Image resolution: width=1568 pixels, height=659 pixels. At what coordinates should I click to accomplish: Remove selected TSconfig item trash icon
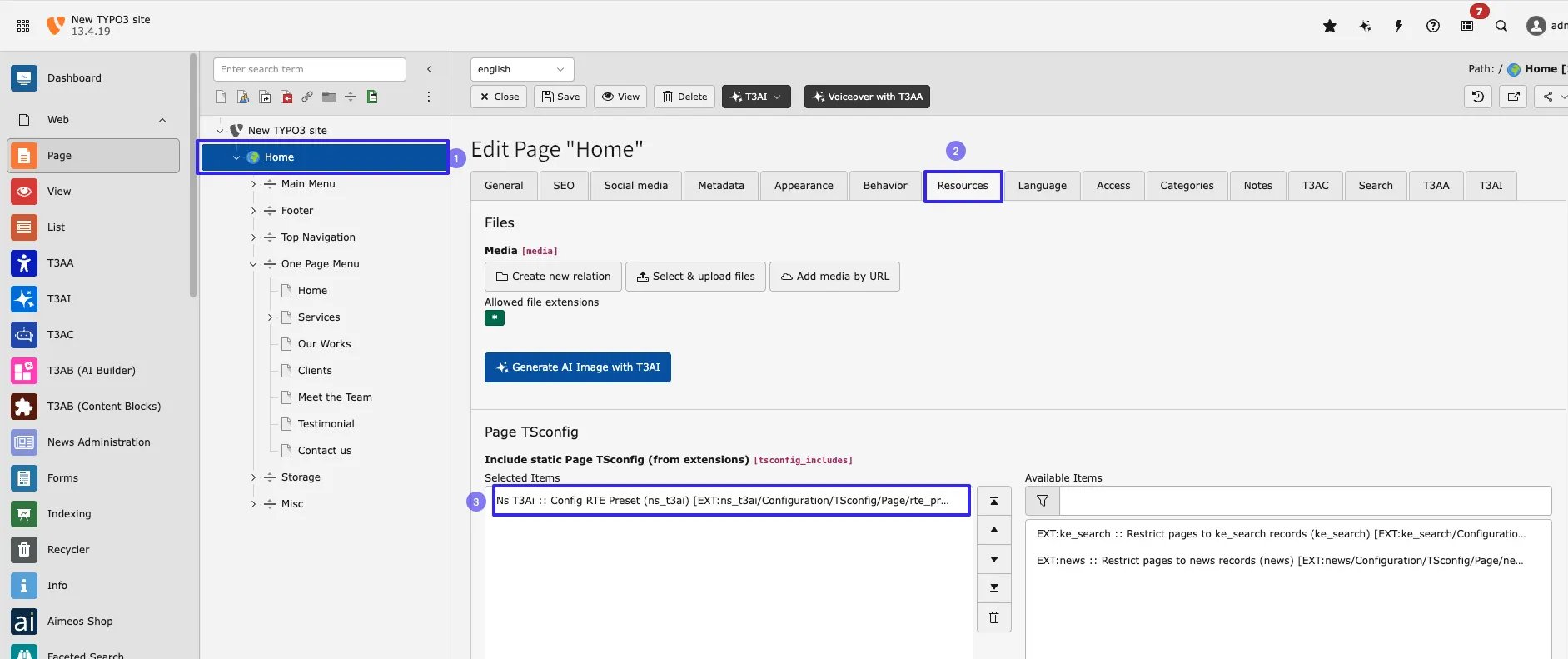(994, 617)
